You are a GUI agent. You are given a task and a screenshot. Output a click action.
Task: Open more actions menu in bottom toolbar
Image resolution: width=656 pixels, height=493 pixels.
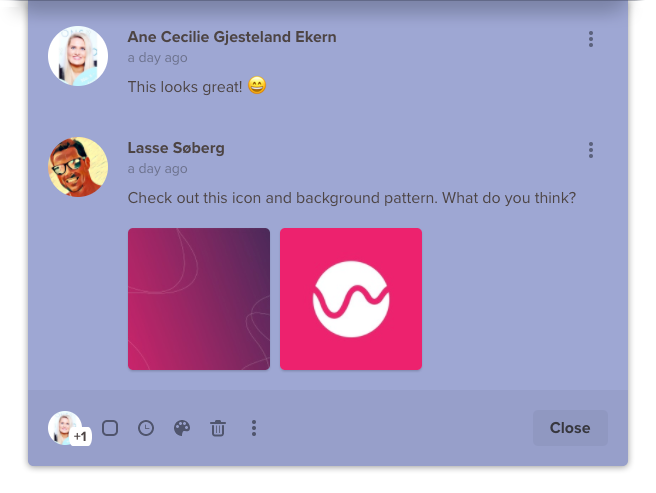(x=254, y=428)
